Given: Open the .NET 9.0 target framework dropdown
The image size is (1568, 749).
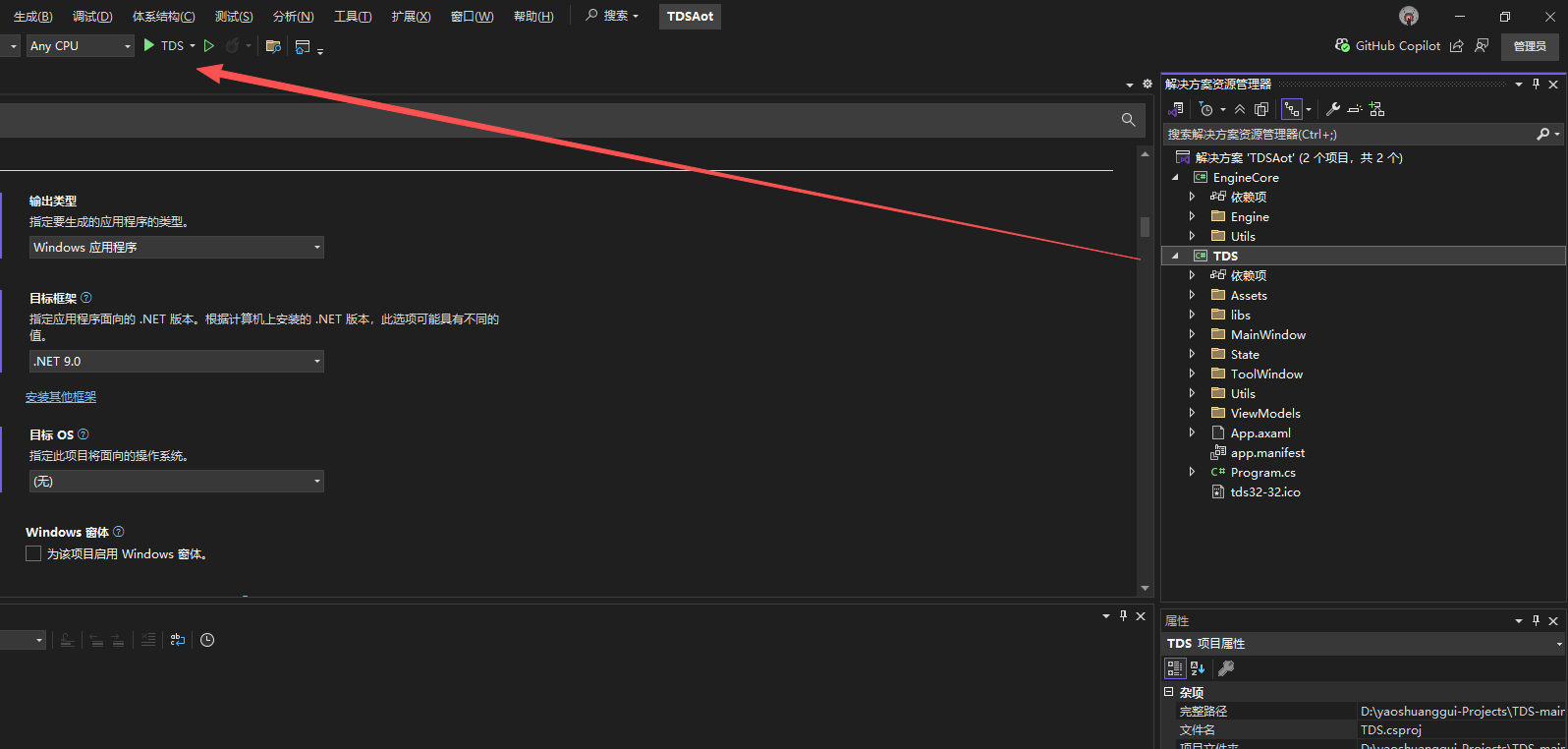Looking at the screenshot, I should pos(177,362).
